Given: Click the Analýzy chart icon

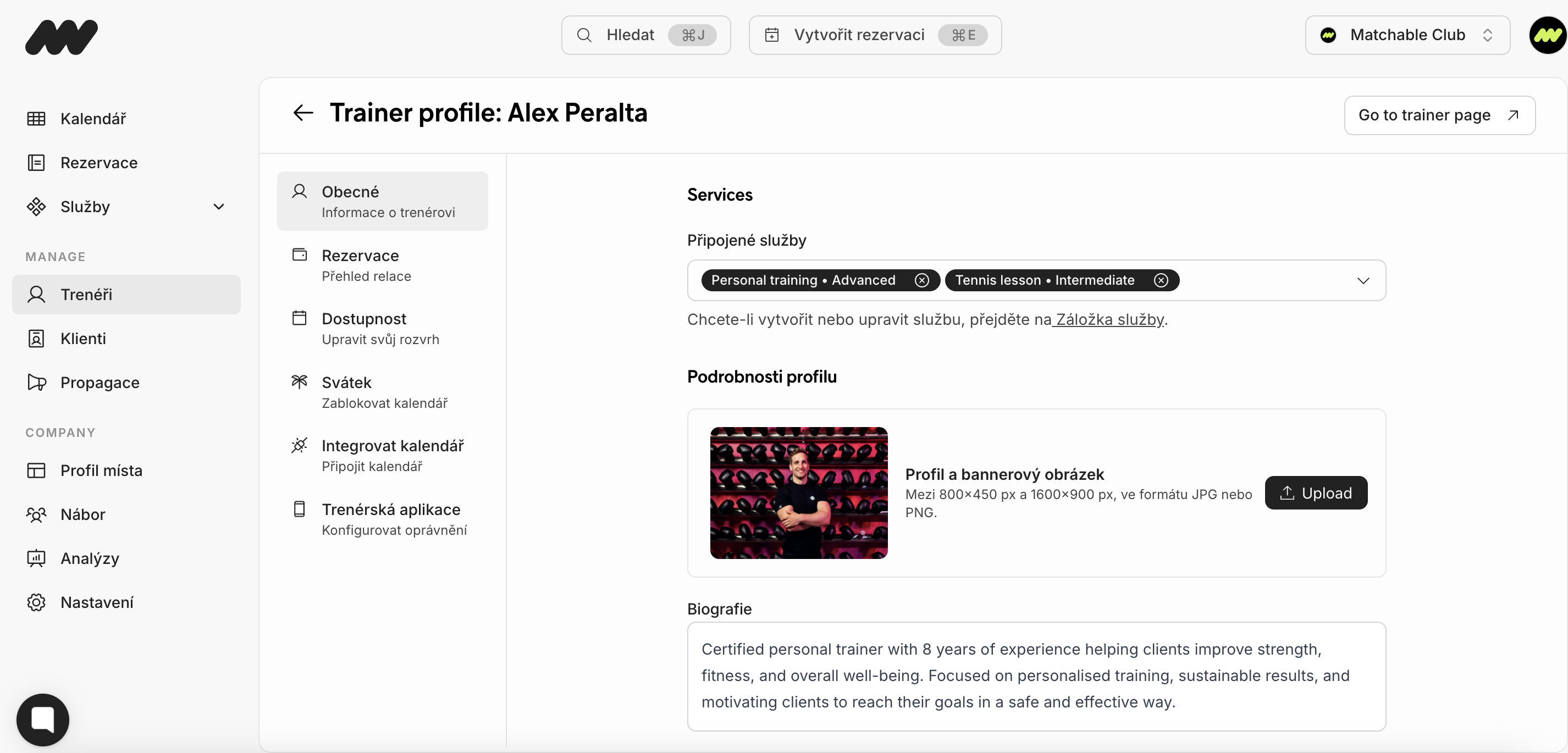Looking at the screenshot, I should coord(36,558).
